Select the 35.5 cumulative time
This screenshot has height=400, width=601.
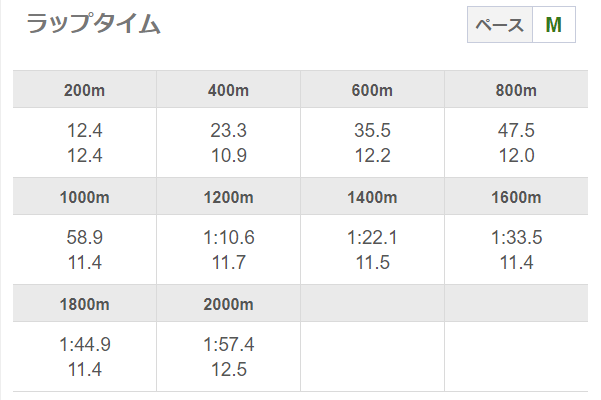(x=372, y=131)
